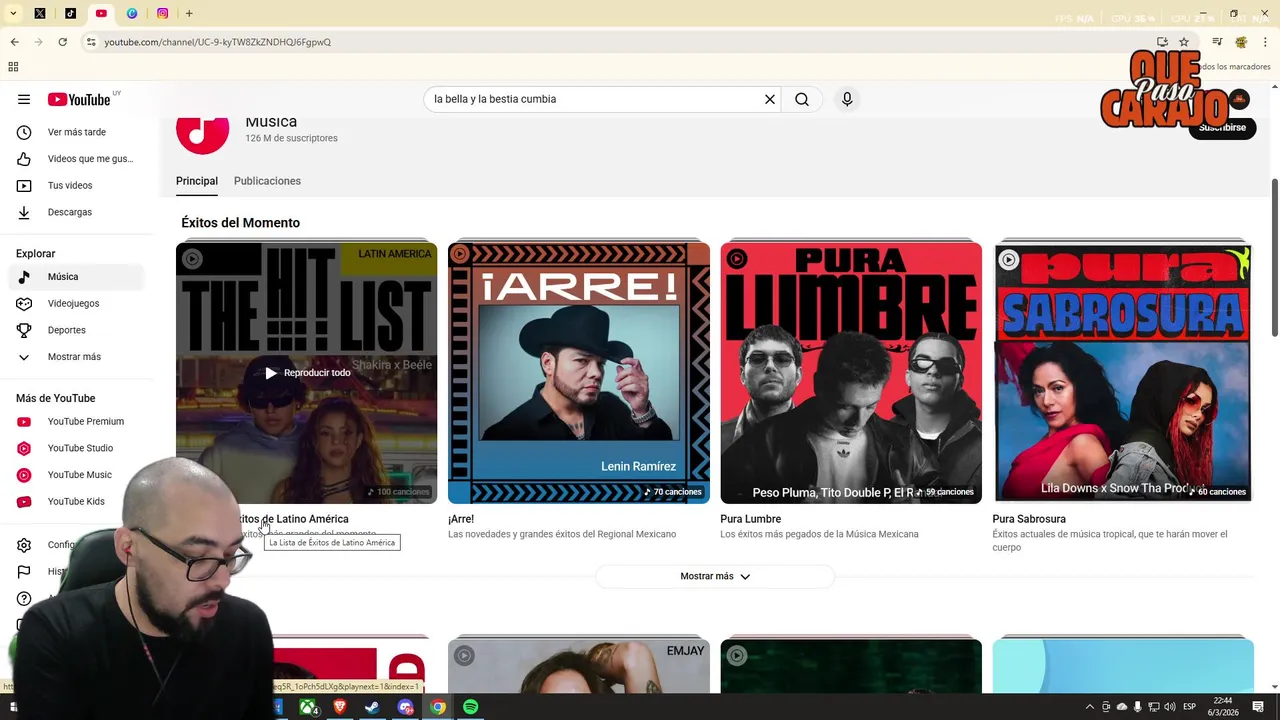The width and height of the screenshot is (1280, 720).
Task: Go back in browser history
Action: 14,42
